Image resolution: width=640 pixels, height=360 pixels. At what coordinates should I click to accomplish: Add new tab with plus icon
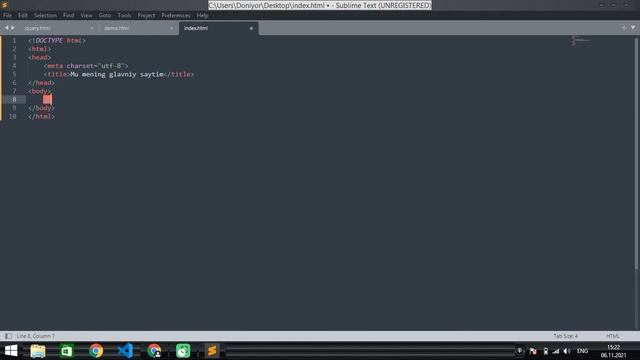pos(624,28)
